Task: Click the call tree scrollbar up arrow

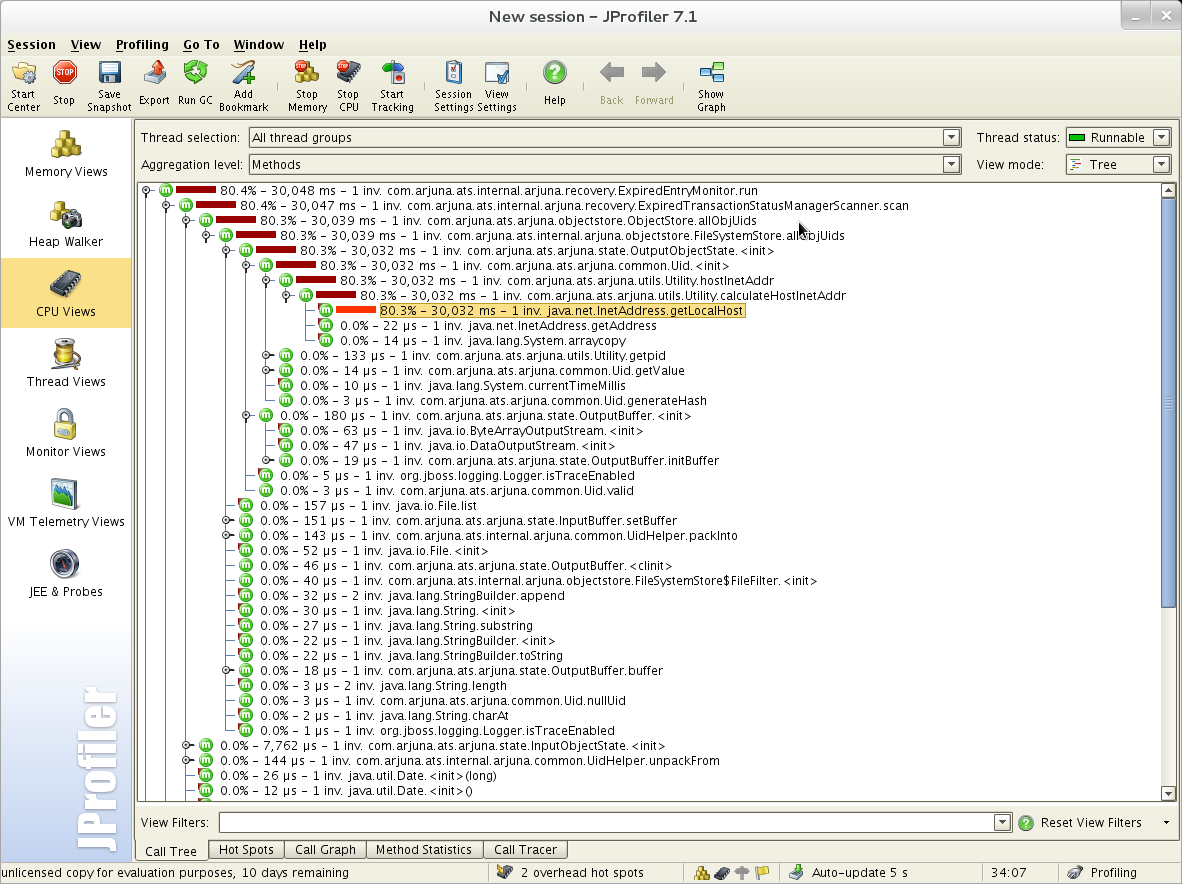Action: (x=1168, y=191)
